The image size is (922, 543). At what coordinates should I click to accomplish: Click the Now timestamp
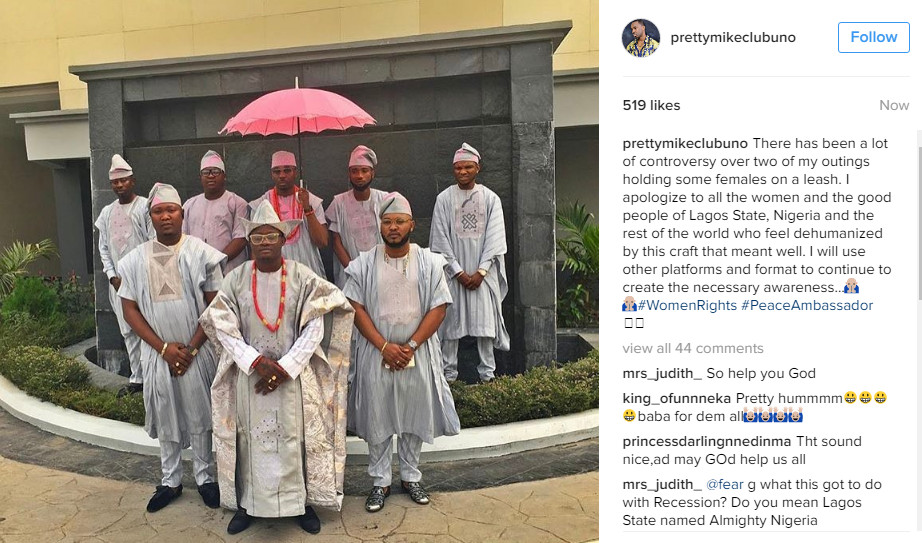point(894,105)
